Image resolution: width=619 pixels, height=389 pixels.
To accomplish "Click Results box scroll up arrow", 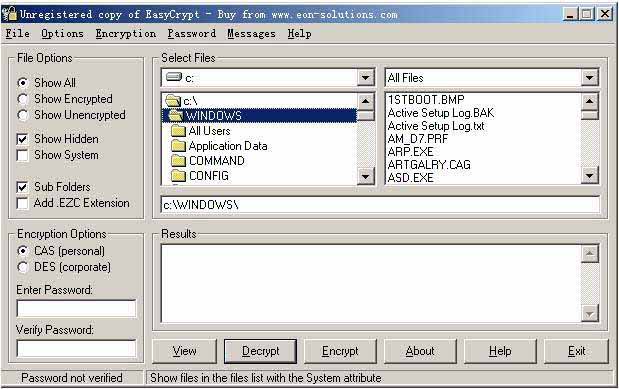I will coord(589,253).
